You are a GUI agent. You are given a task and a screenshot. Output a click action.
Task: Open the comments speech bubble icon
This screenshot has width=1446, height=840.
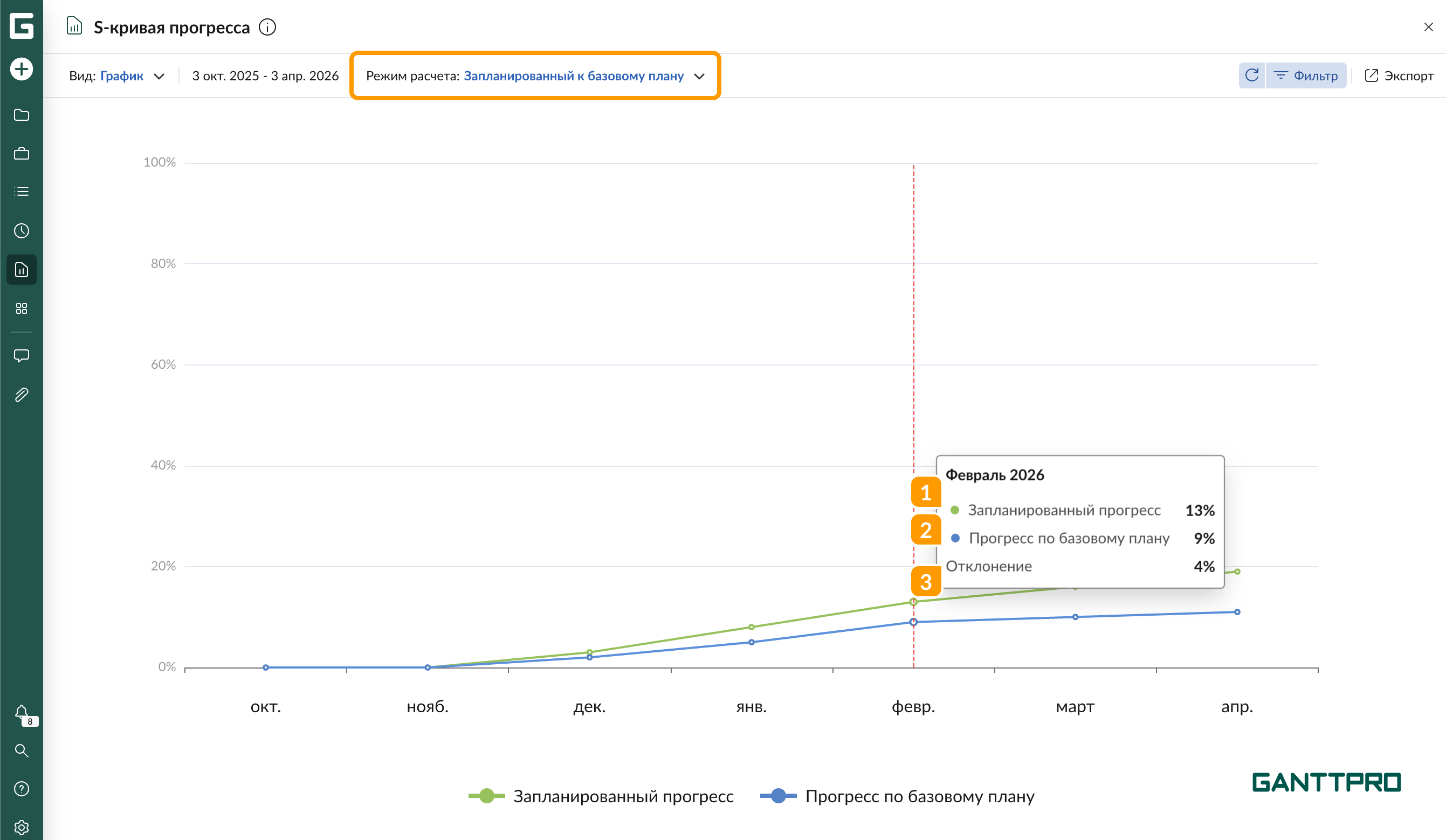coord(21,356)
